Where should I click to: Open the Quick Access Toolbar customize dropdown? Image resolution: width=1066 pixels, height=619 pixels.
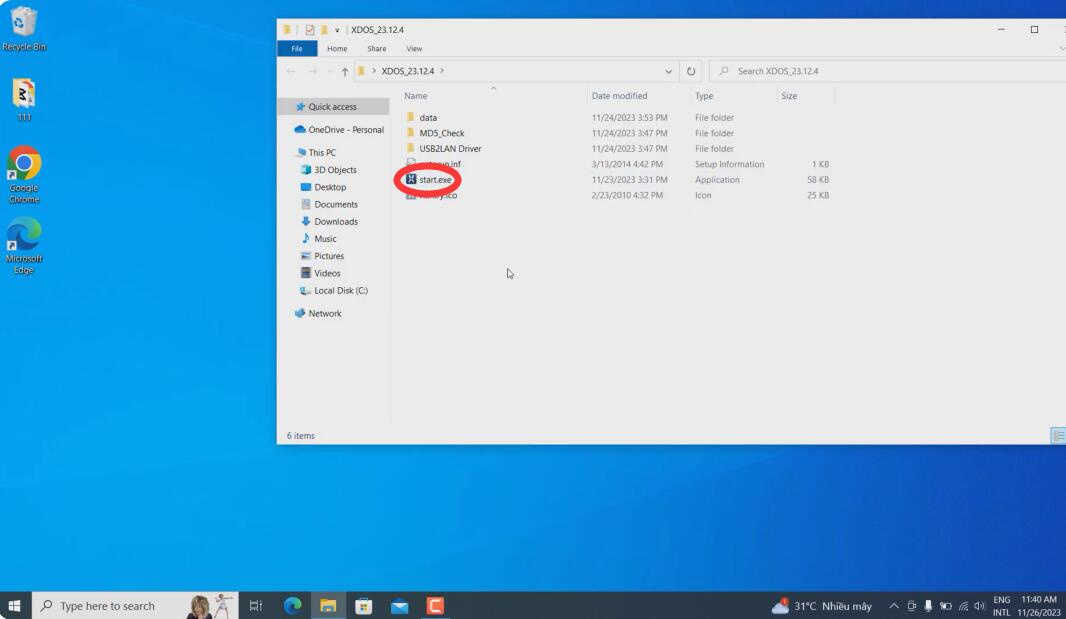pyautogui.click(x=337, y=30)
